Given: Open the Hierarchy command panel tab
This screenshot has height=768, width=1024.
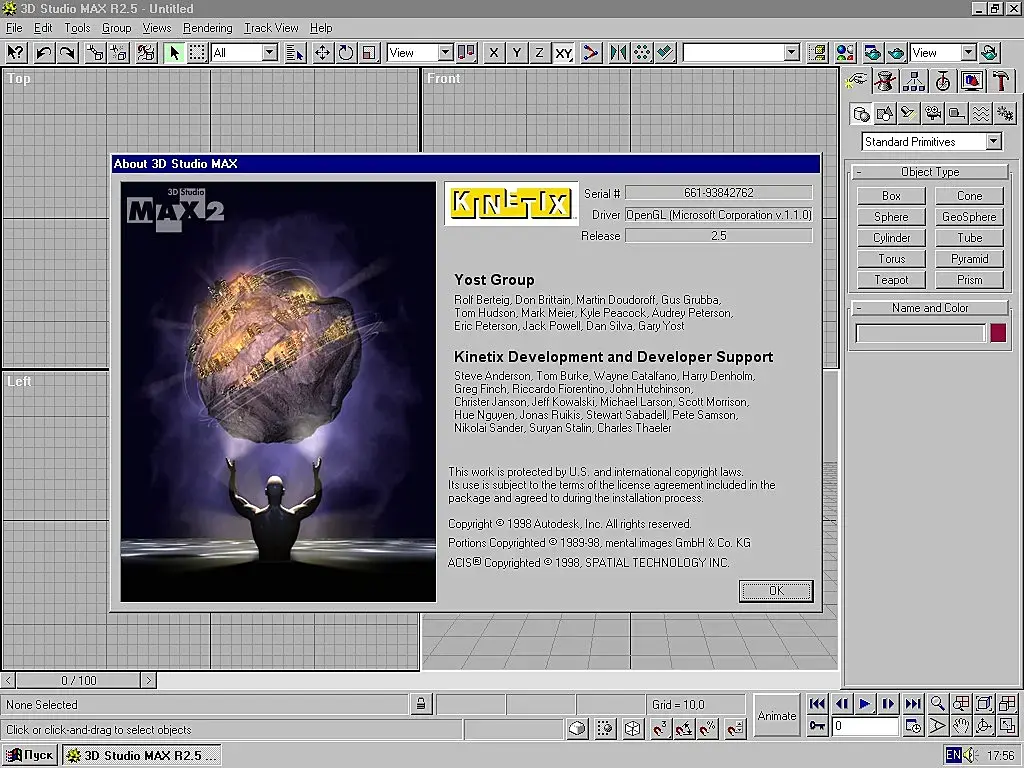Looking at the screenshot, I should coord(913,81).
